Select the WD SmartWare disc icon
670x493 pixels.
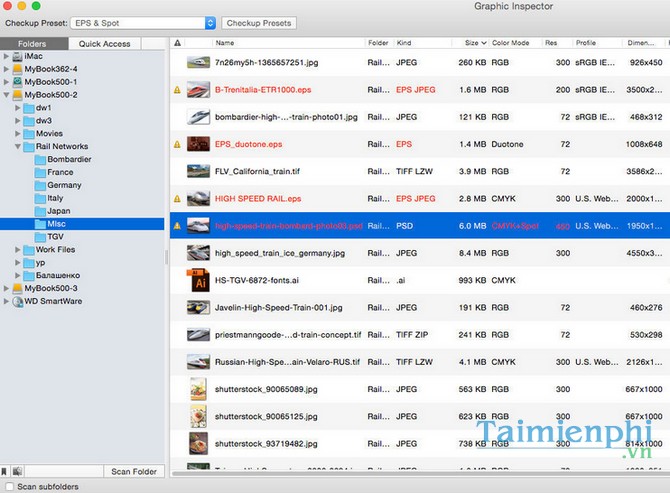[18, 302]
